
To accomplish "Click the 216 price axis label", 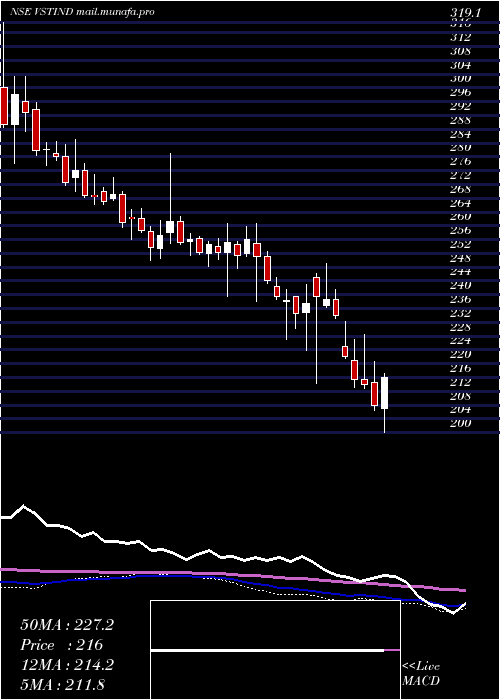I will (461, 368).
